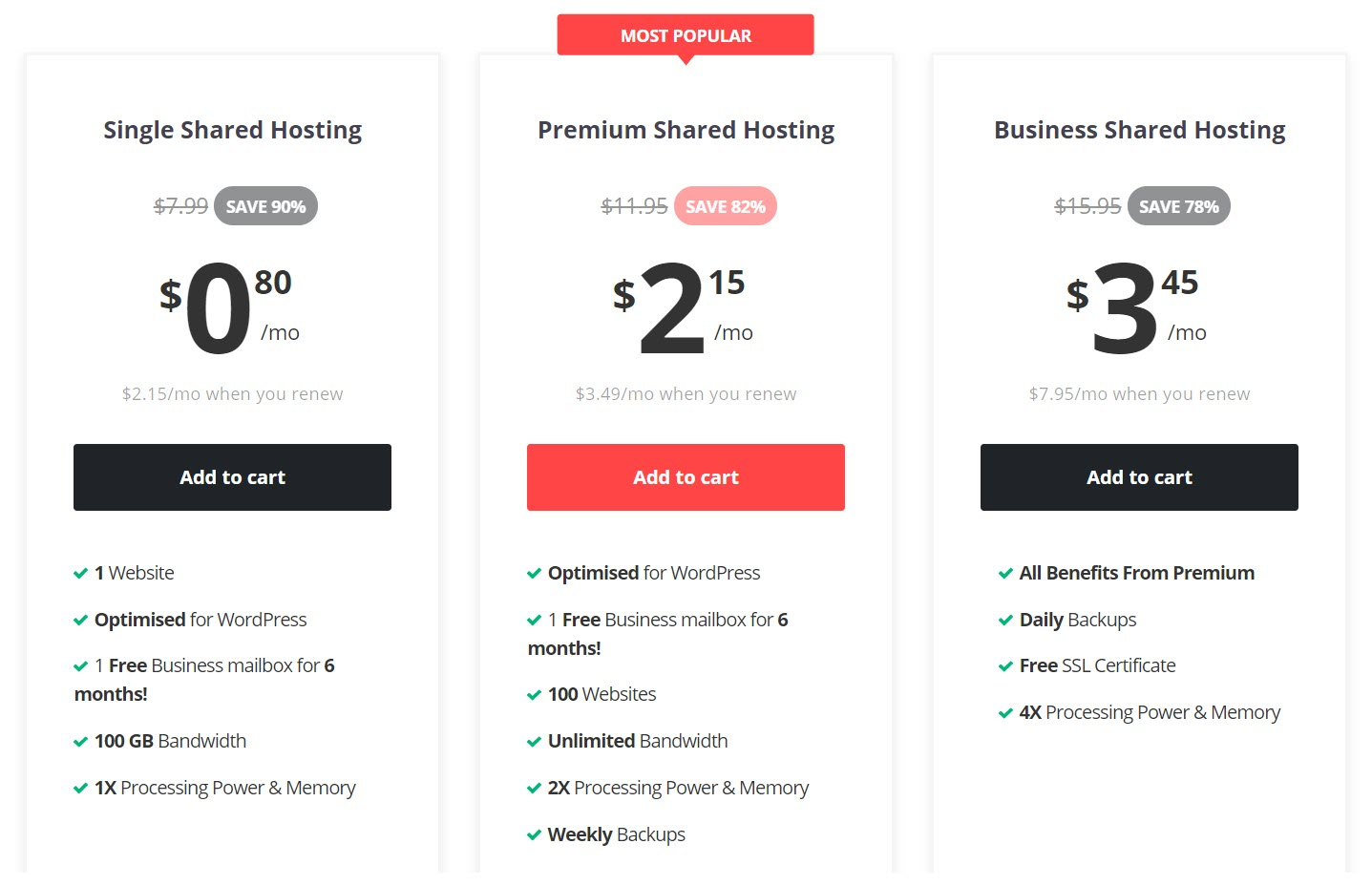Click checkmark icon next to "100 GB Bandwidth"
This screenshot has width=1372, height=886.
81,742
